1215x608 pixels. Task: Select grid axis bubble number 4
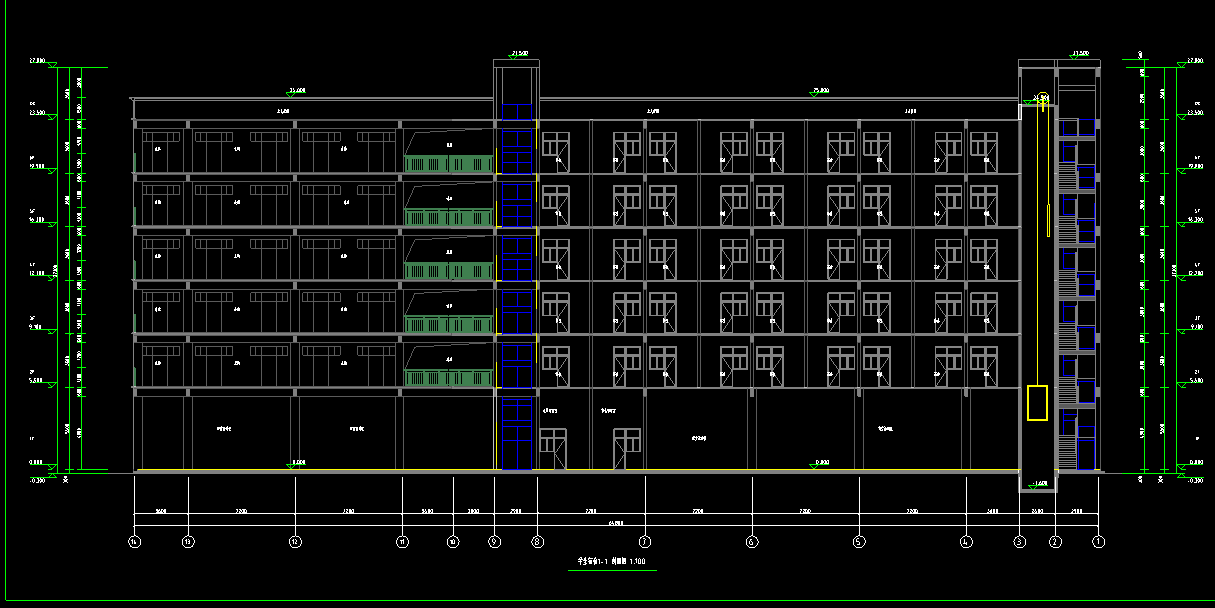(966, 542)
